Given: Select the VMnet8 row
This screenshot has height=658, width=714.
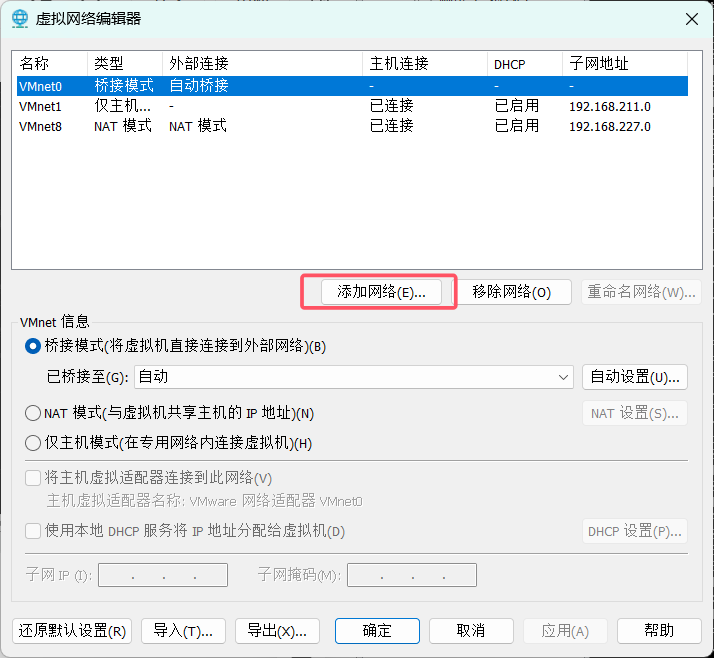Looking at the screenshot, I should tap(352, 126).
